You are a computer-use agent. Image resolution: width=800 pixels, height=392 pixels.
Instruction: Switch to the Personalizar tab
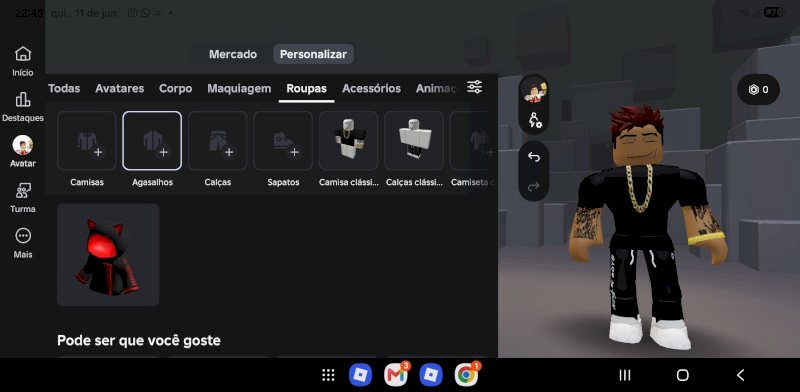[x=313, y=54]
